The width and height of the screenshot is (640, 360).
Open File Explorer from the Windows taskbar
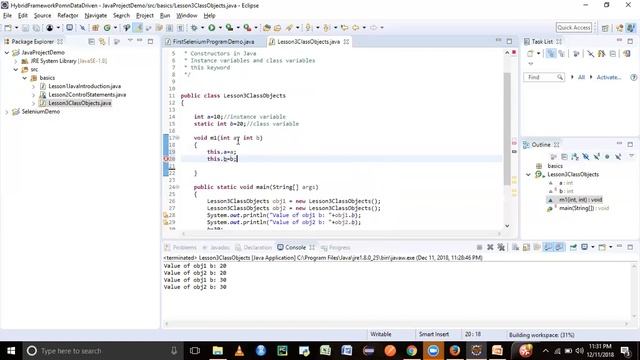pos(218,351)
